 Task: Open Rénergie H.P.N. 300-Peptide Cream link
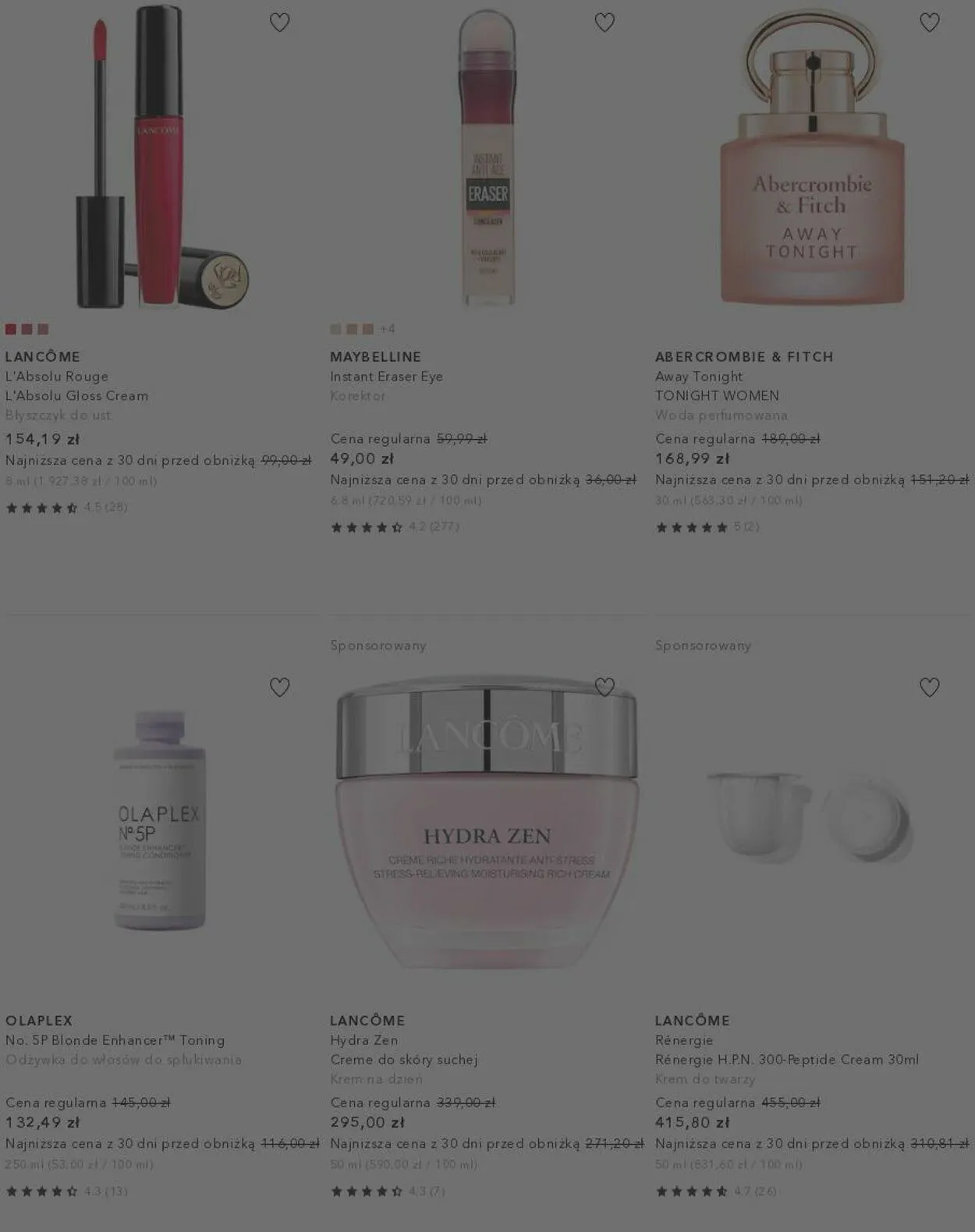[787, 1060]
